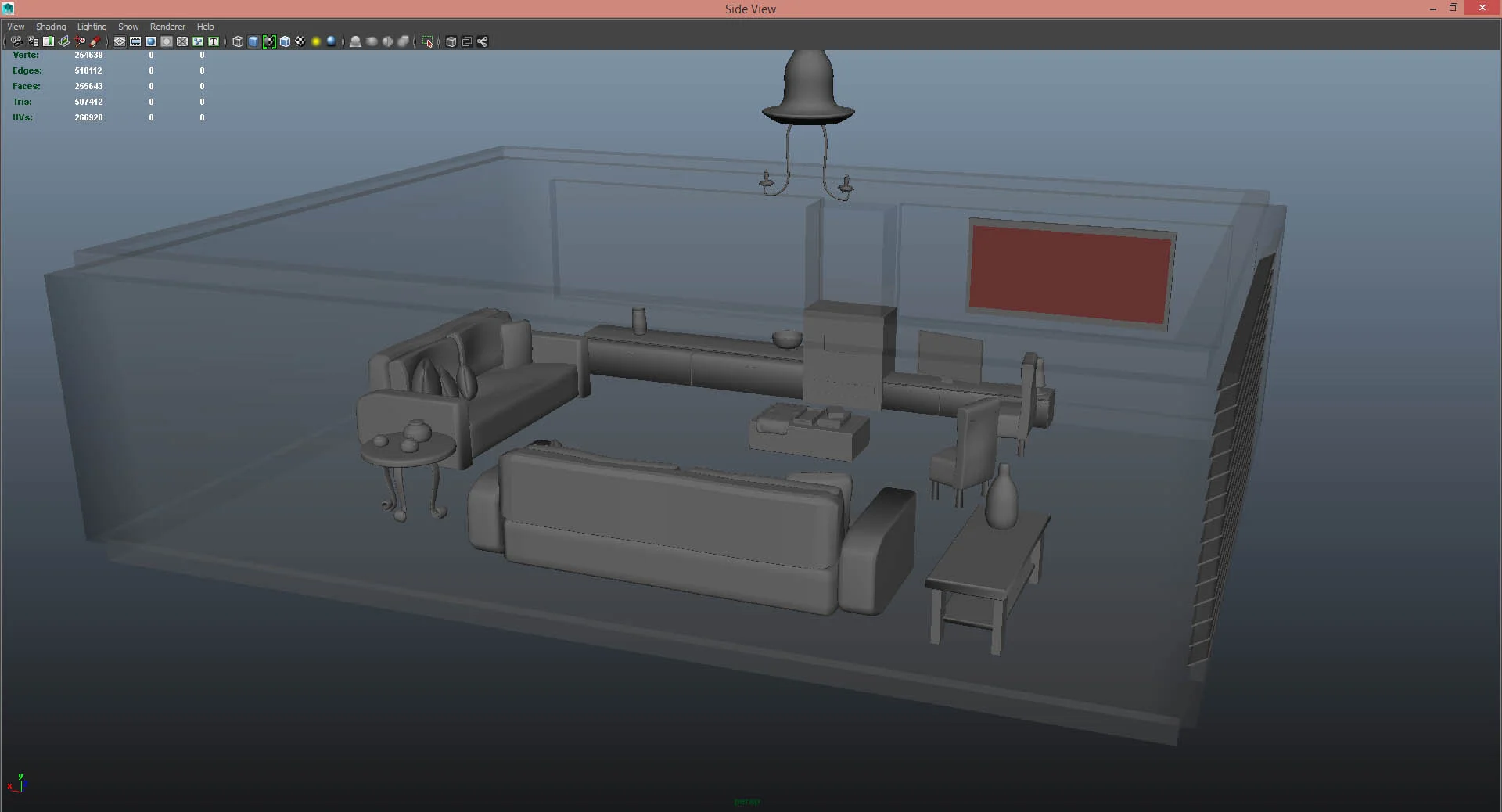
Task: Enable Wireframe on Shaded icon
Action: [285, 41]
